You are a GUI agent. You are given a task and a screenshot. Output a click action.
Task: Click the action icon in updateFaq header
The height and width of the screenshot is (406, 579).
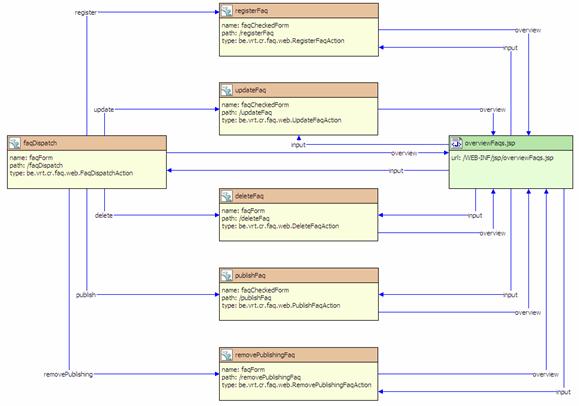226,90
